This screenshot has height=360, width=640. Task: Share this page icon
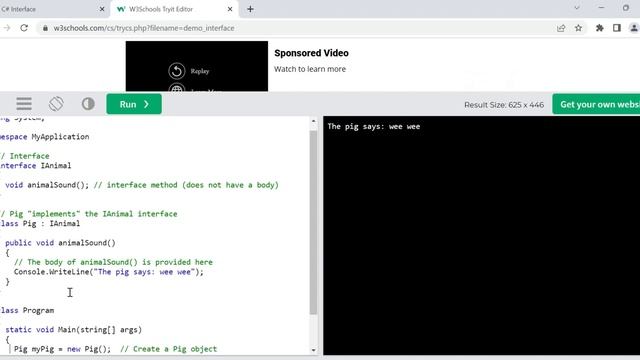(561, 28)
